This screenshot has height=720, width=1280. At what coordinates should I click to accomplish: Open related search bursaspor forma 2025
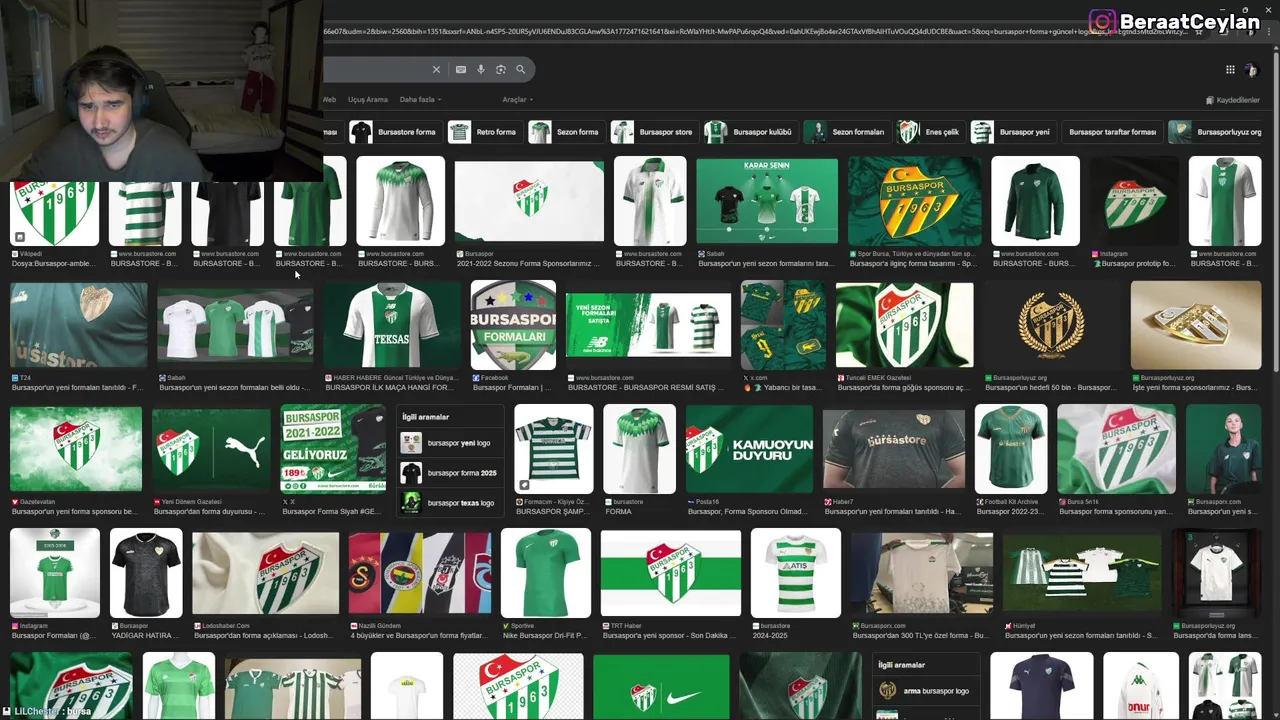pyautogui.click(x=448, y=473)
